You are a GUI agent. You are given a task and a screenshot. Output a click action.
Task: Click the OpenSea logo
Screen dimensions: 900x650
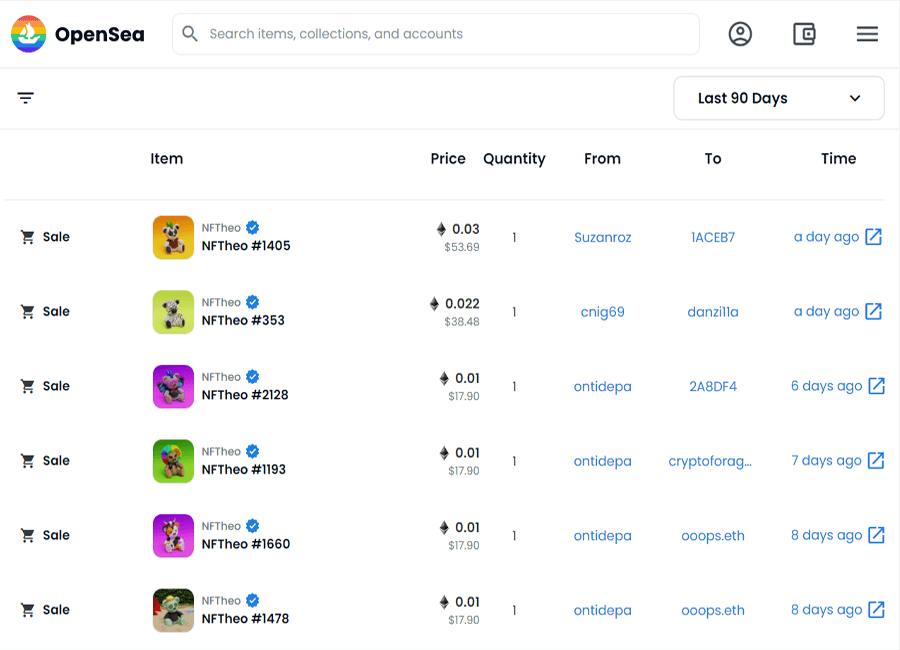[77, 34]
